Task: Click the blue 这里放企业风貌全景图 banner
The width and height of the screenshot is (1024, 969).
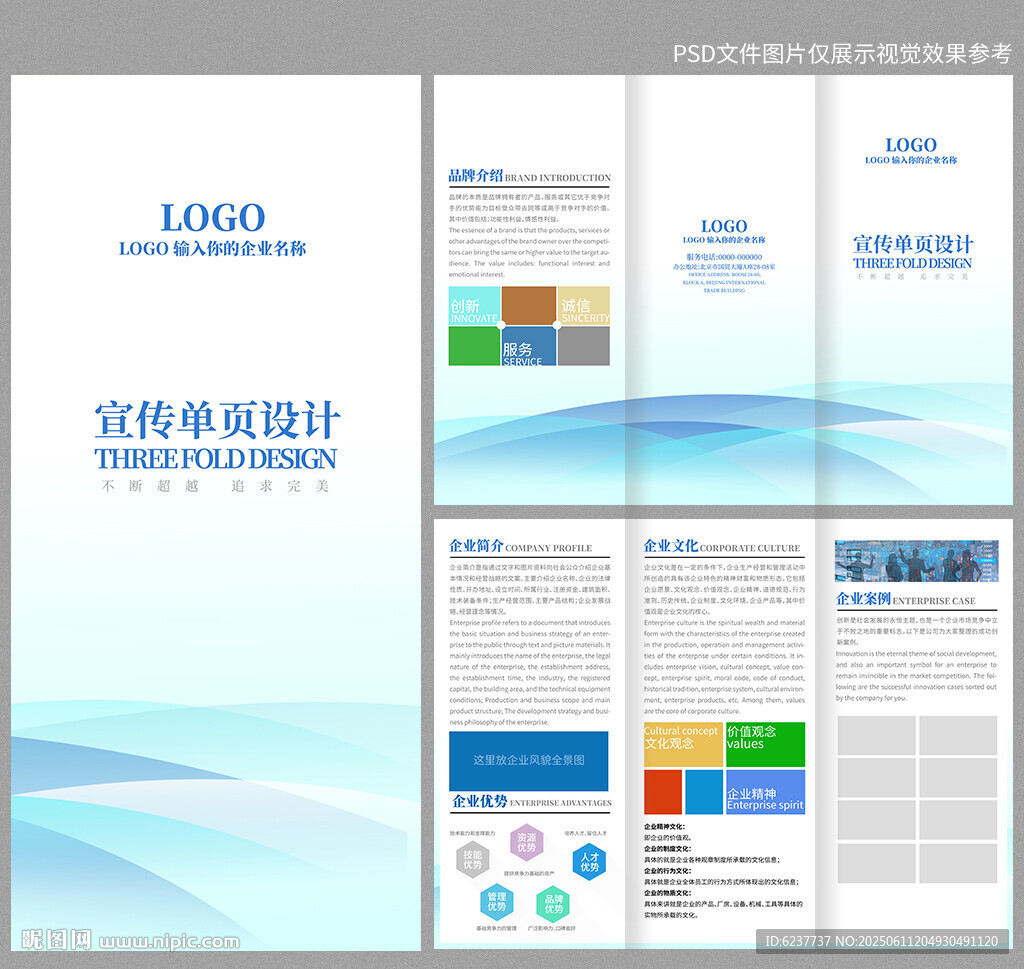Action: coord(528,761)
